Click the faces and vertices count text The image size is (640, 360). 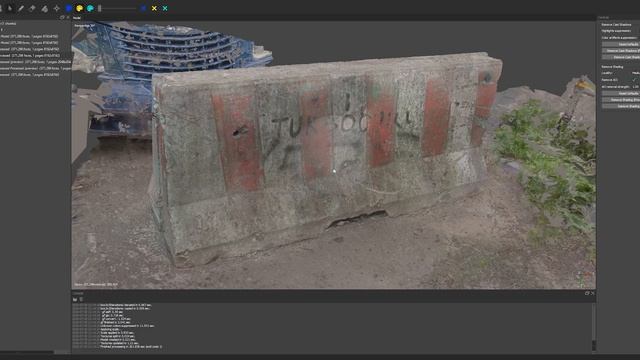point(96,284)
